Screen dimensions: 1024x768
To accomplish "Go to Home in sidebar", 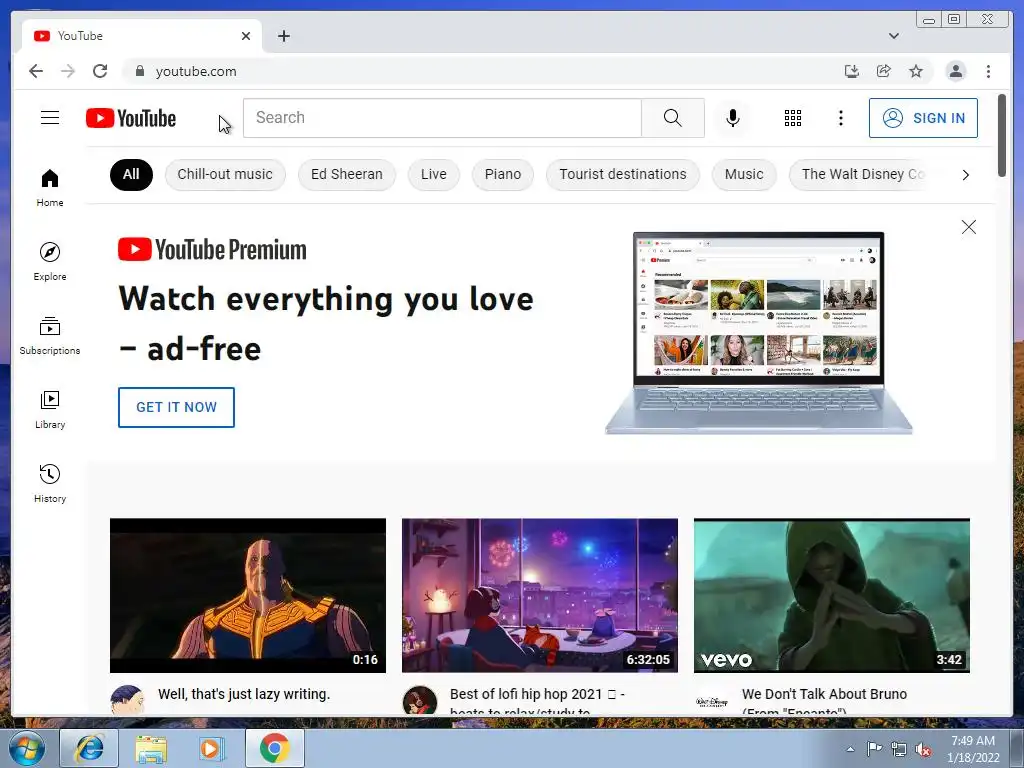I will [50, 188].
